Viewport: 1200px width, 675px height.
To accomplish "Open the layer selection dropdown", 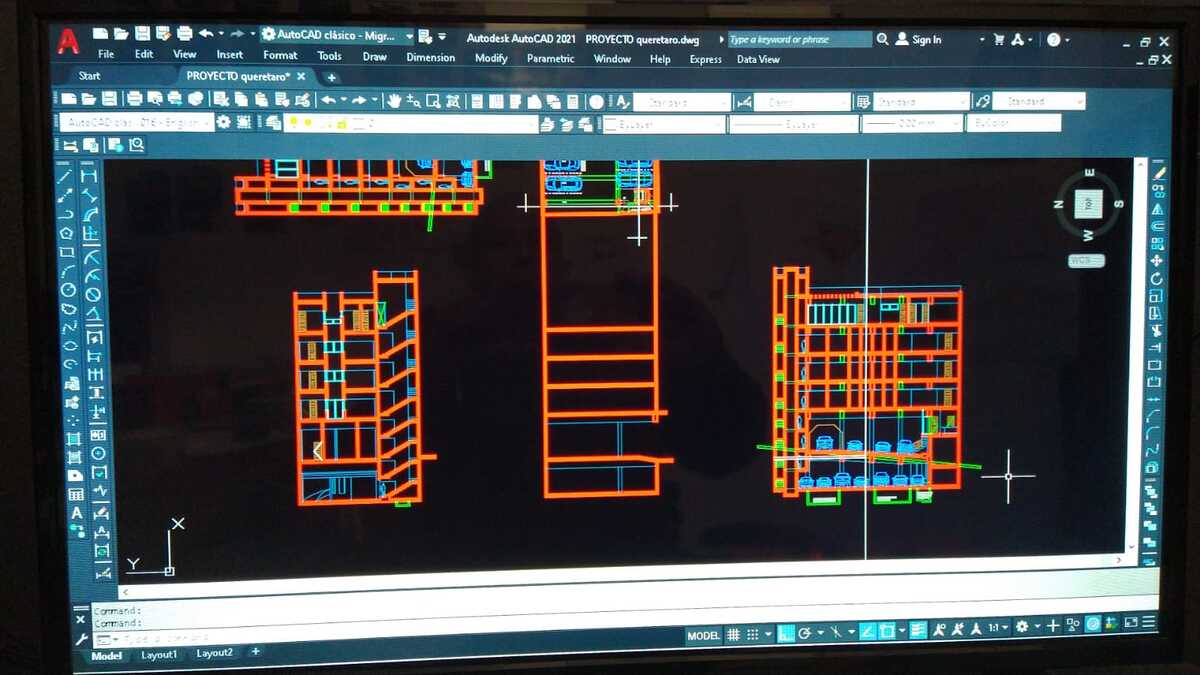I will pos(410,123).
